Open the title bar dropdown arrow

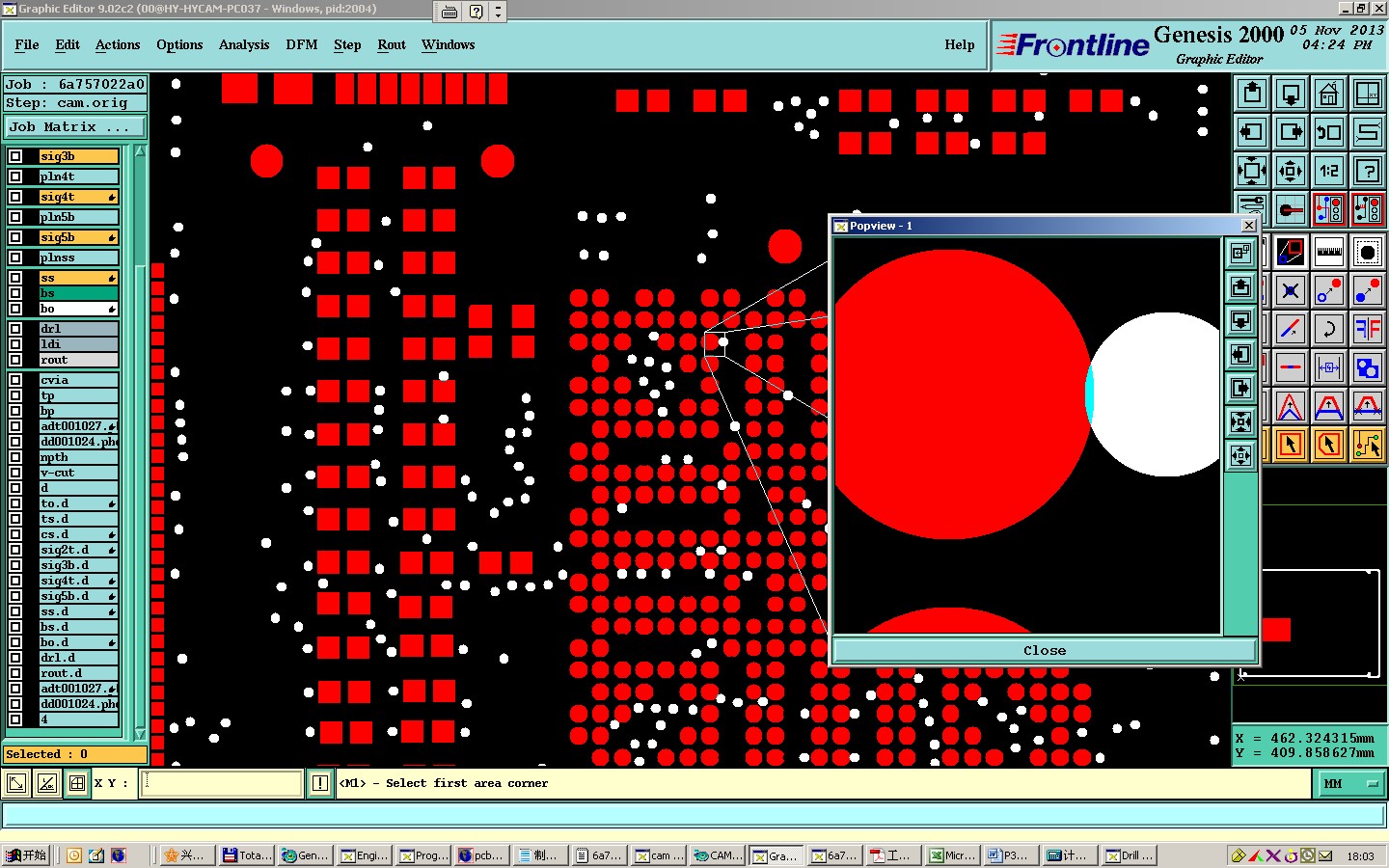click(x=498, y=12)
